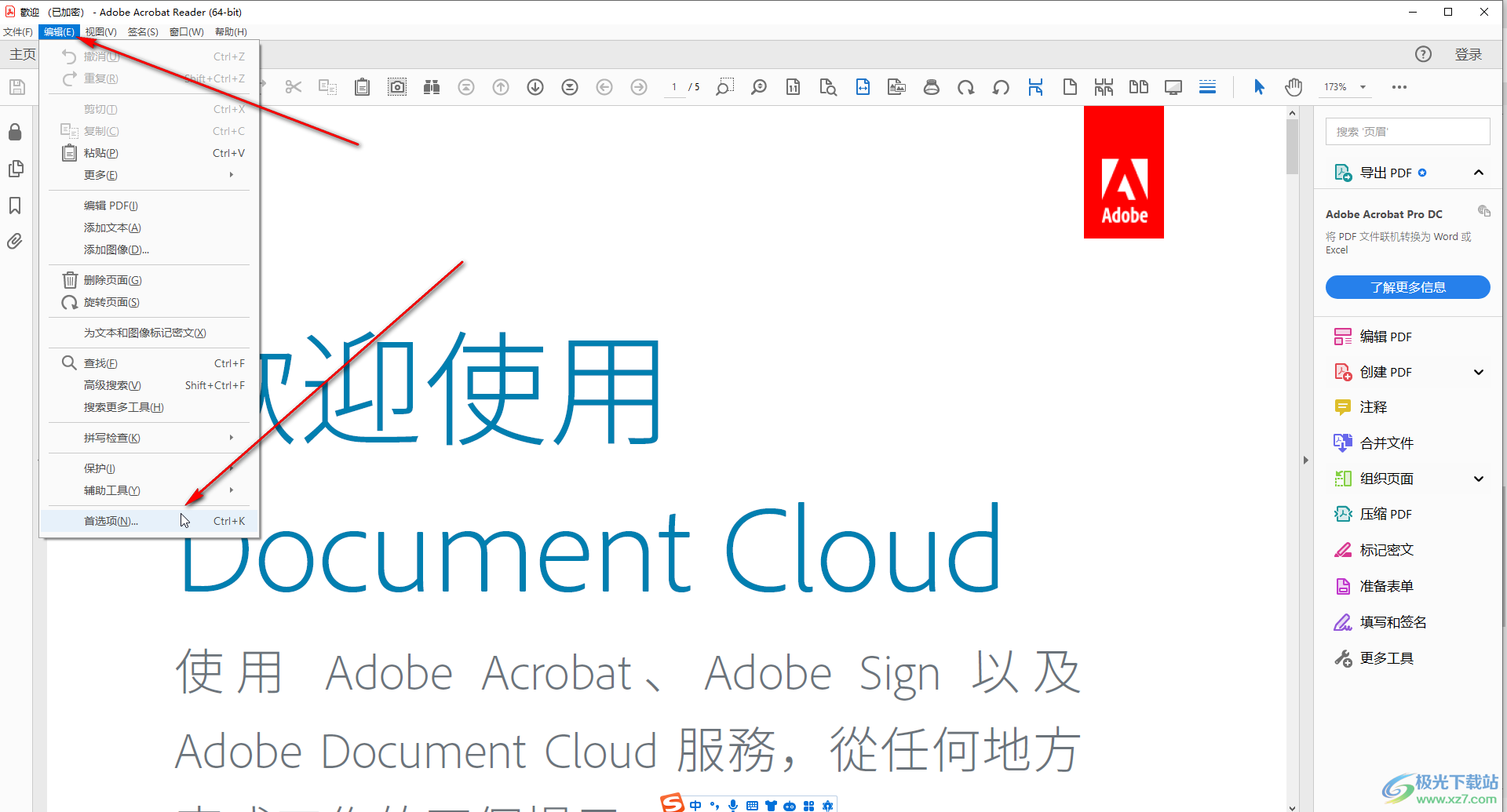Choose 粘贴(P) in the Edit menu
Screen dimensions: 1507x812
click(148, 153)
